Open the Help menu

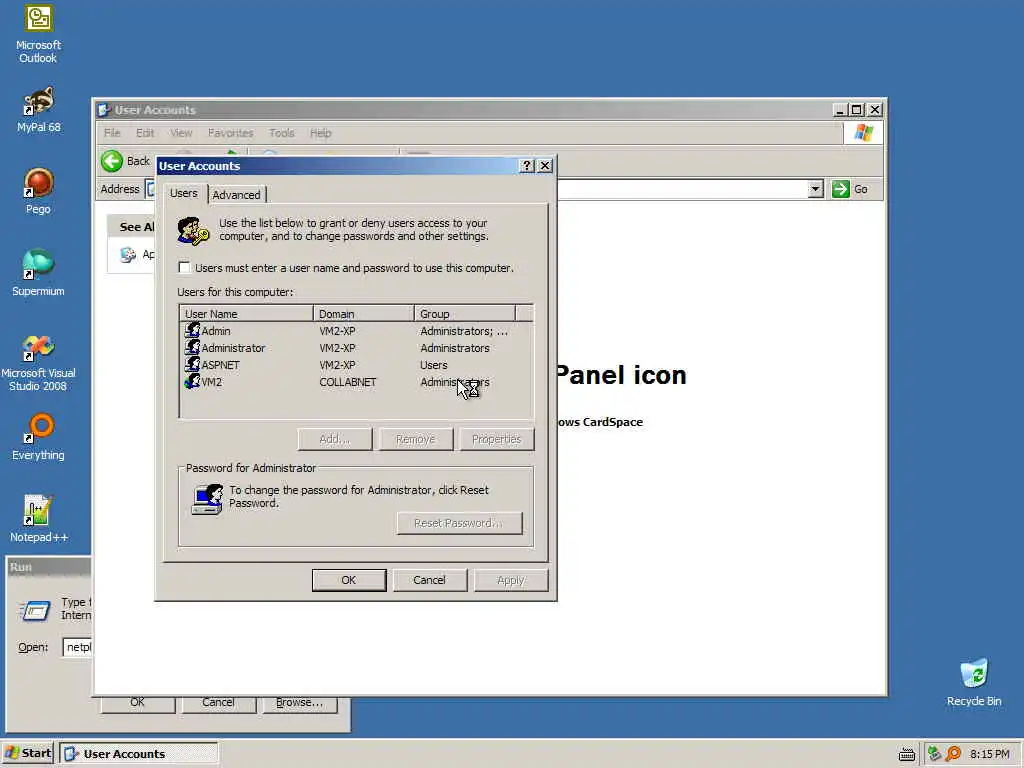click(x=321, y=133)
